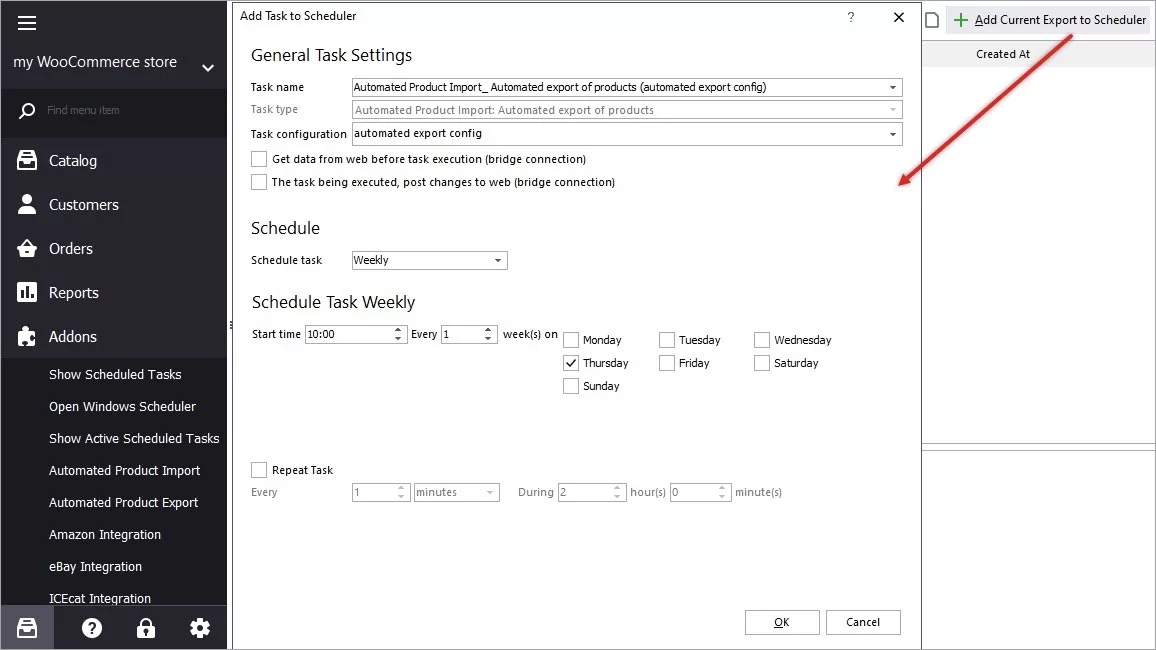Screen dimensions: 1156x650
Task: Click the help question-mark icon at bottom
Action: [91, 628]
